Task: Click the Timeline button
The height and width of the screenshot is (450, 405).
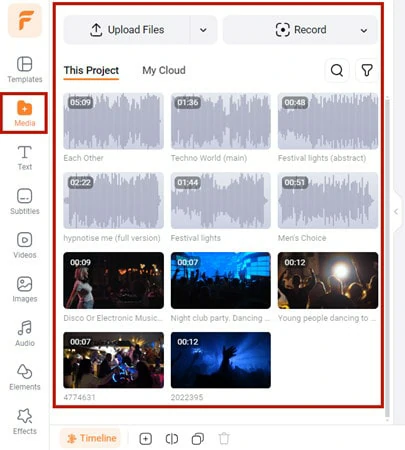Action: pos(90,438)
